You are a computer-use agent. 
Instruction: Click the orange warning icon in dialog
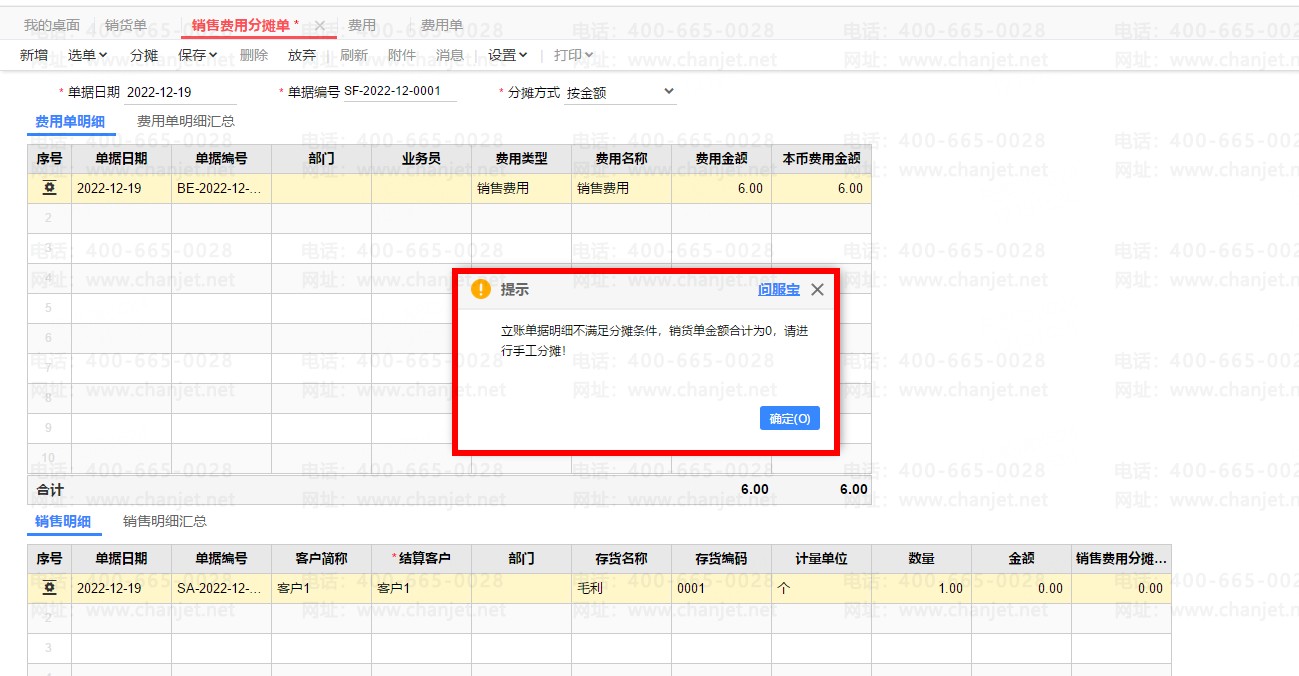pyautogui.click(x=481, y=289)
